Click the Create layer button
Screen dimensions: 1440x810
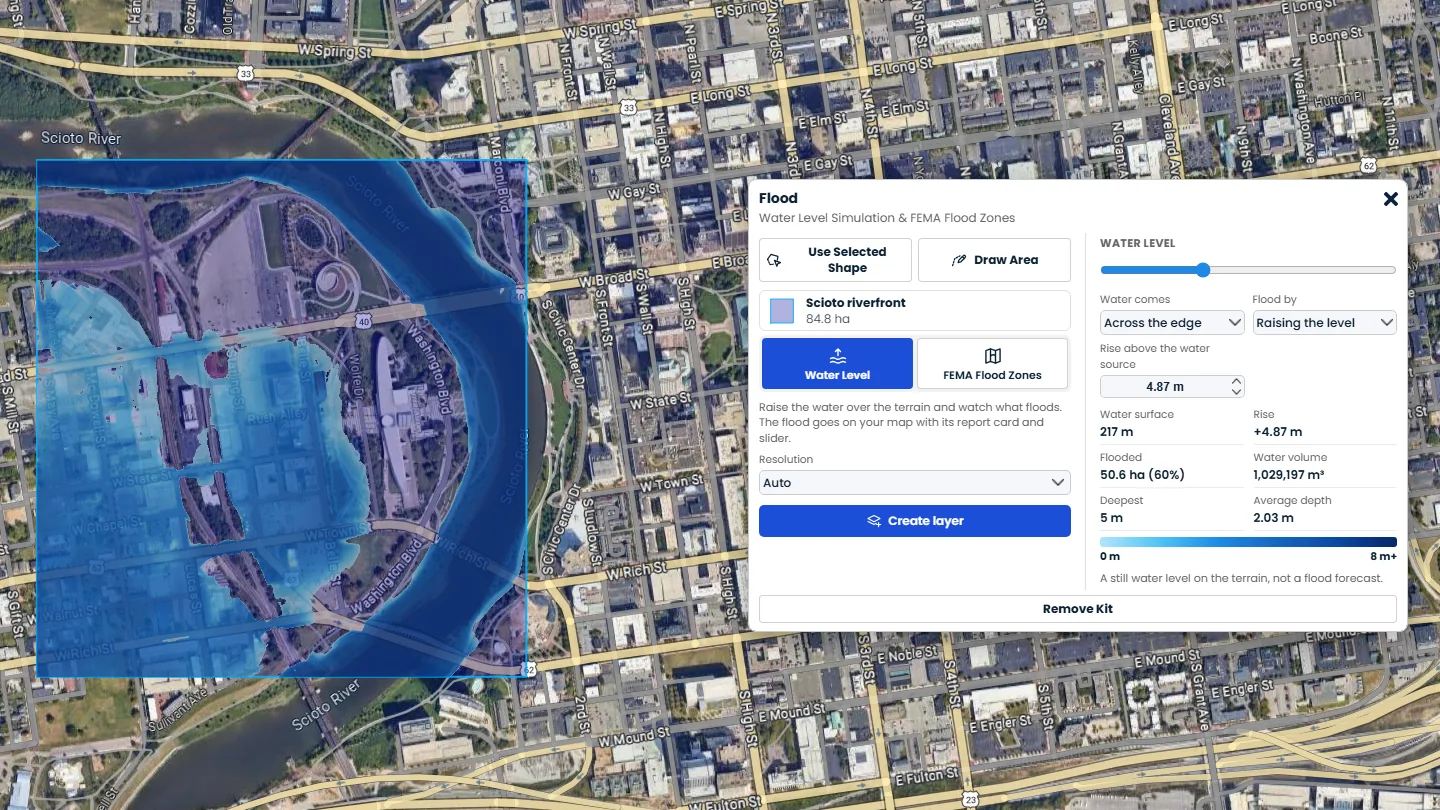(915, 521)
